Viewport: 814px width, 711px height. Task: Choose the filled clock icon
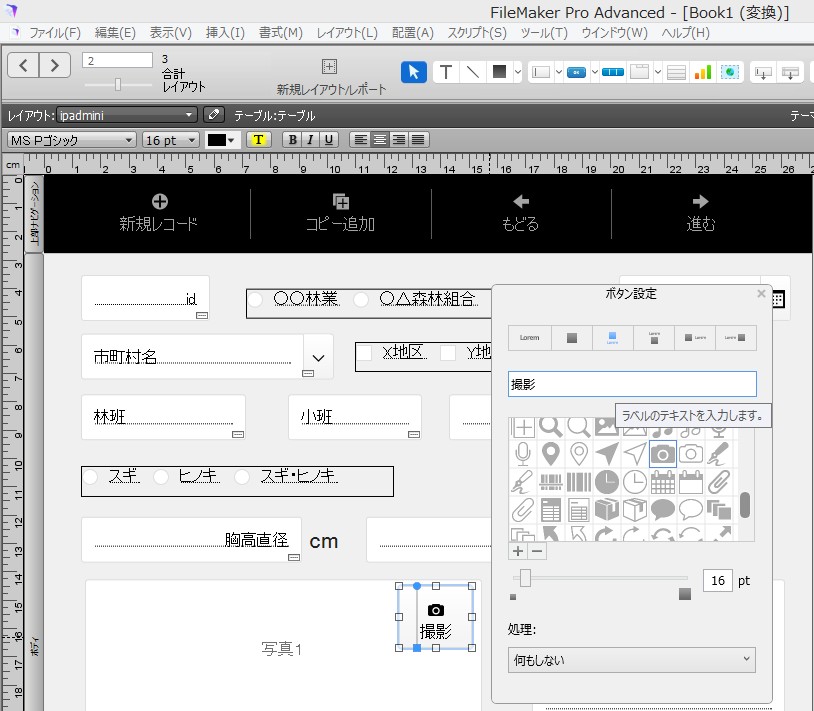tap(606, 482)
